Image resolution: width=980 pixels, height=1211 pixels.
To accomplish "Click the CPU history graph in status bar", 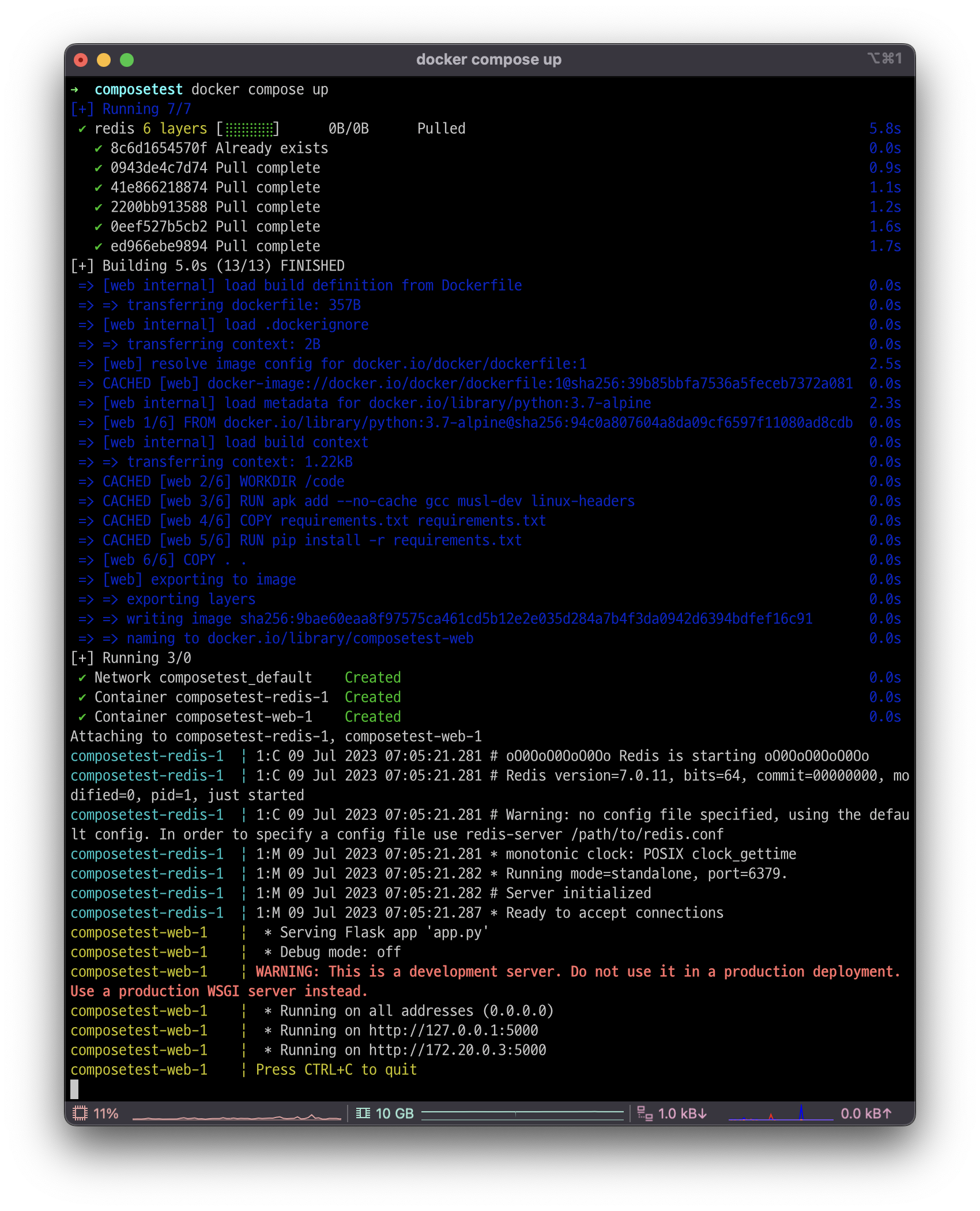I will 237,1116.
